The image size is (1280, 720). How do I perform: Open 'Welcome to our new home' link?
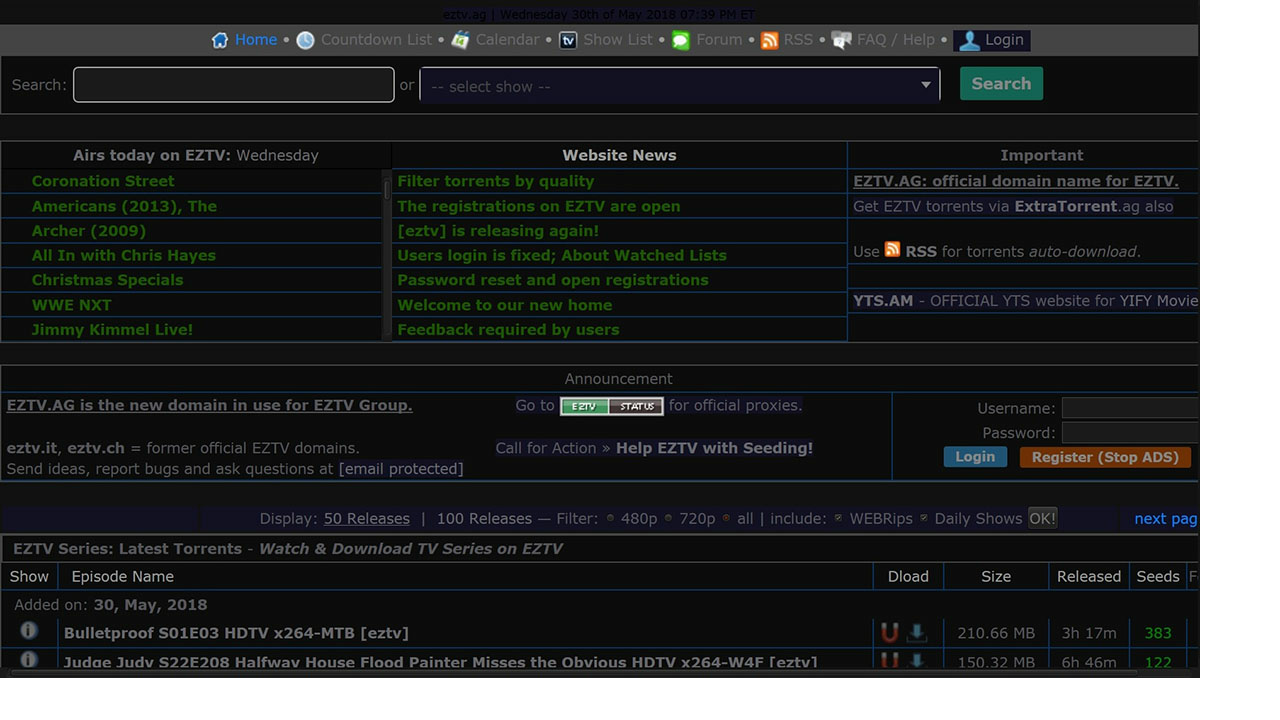coord(505,305)
